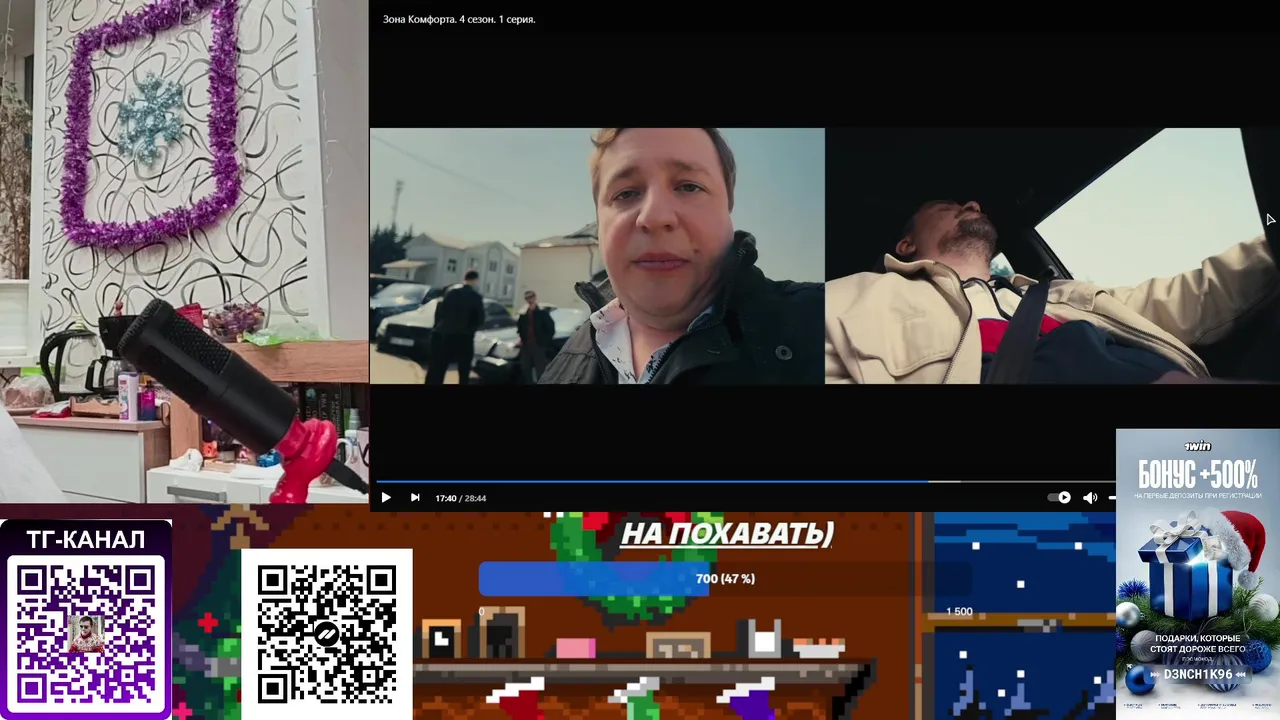The image size is (1280, 720).
Task: Skip to the next video
Action: [x=415, y=498]
